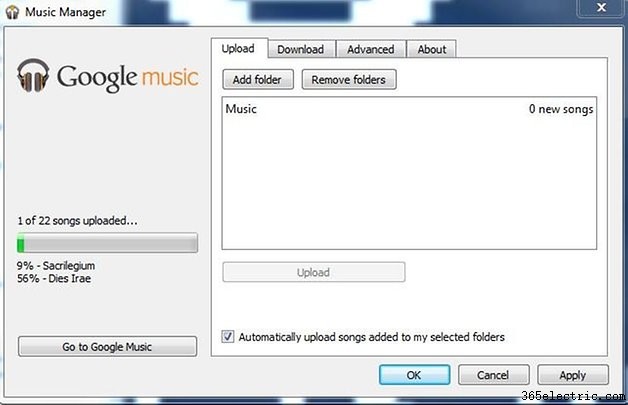
Task: Click the song upload progress bar
Action: (x=107, y=243)
